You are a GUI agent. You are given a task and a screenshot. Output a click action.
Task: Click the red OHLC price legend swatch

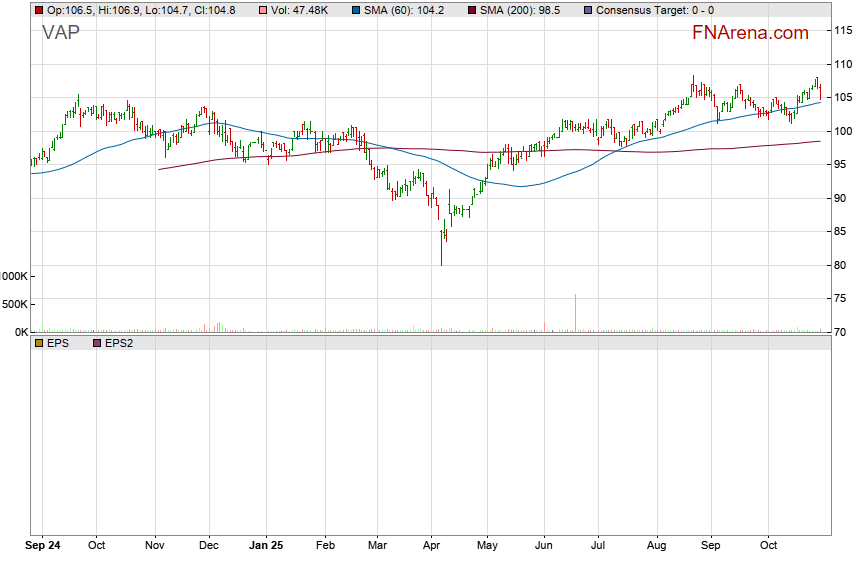coord(39,10)
